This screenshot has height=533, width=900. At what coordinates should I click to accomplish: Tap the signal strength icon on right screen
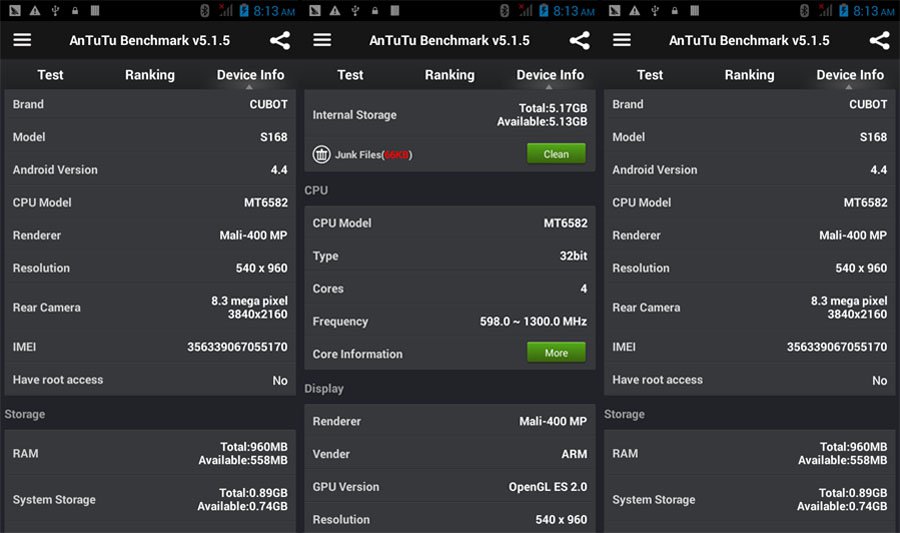click(825, 10)
